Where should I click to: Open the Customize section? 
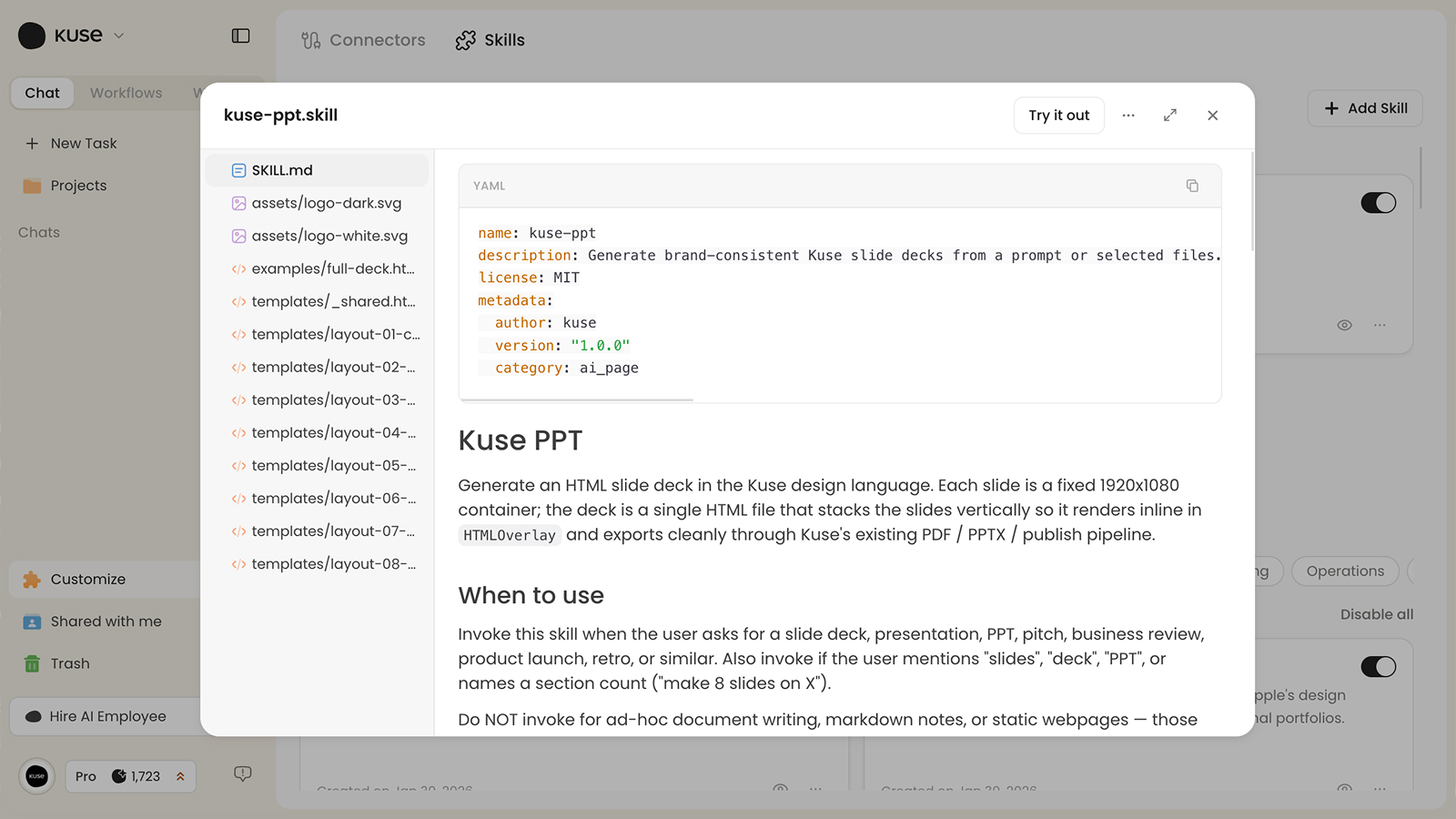pyautogui.click(x=106, y=580)
